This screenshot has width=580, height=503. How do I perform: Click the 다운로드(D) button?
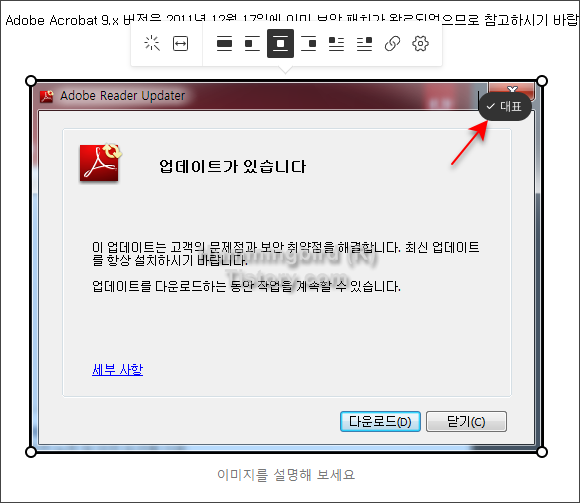click(x=380, y=422)
